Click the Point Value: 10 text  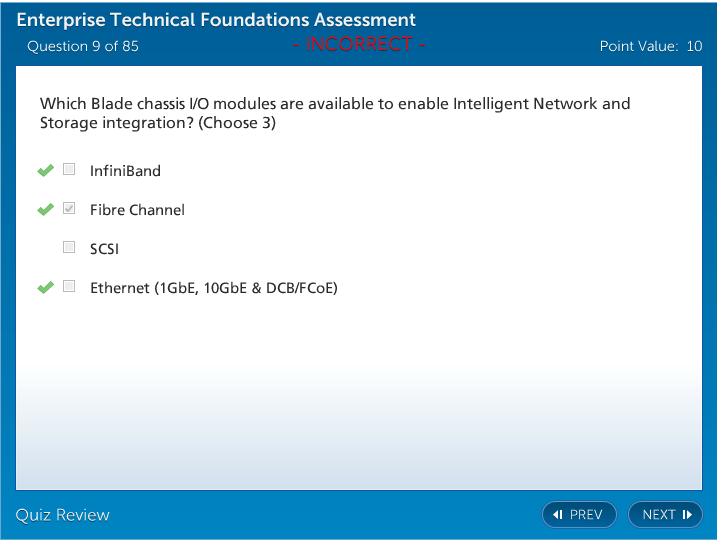click(x=650, y=46)
